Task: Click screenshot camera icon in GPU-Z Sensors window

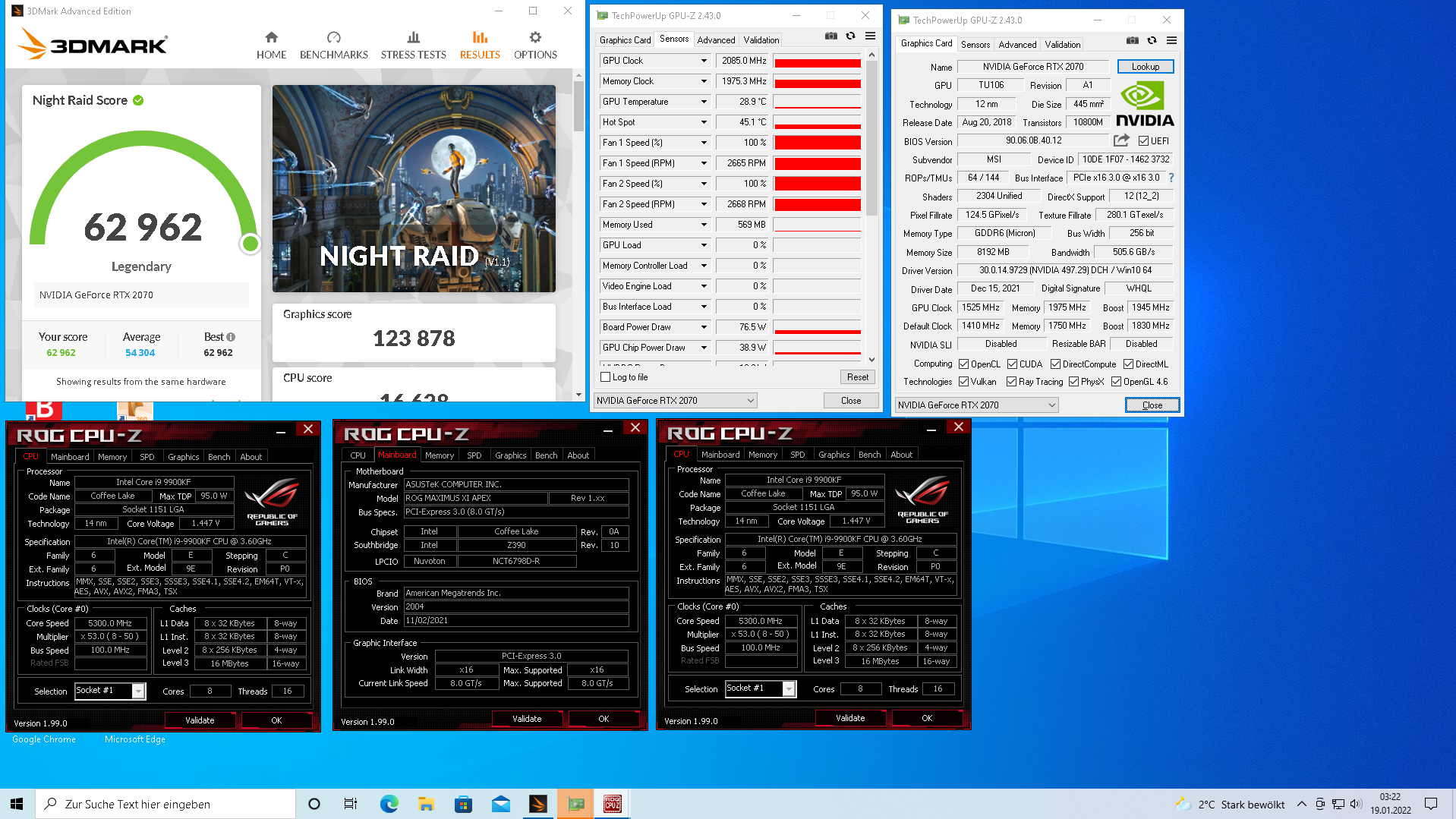Action: [x=831, y=36]
